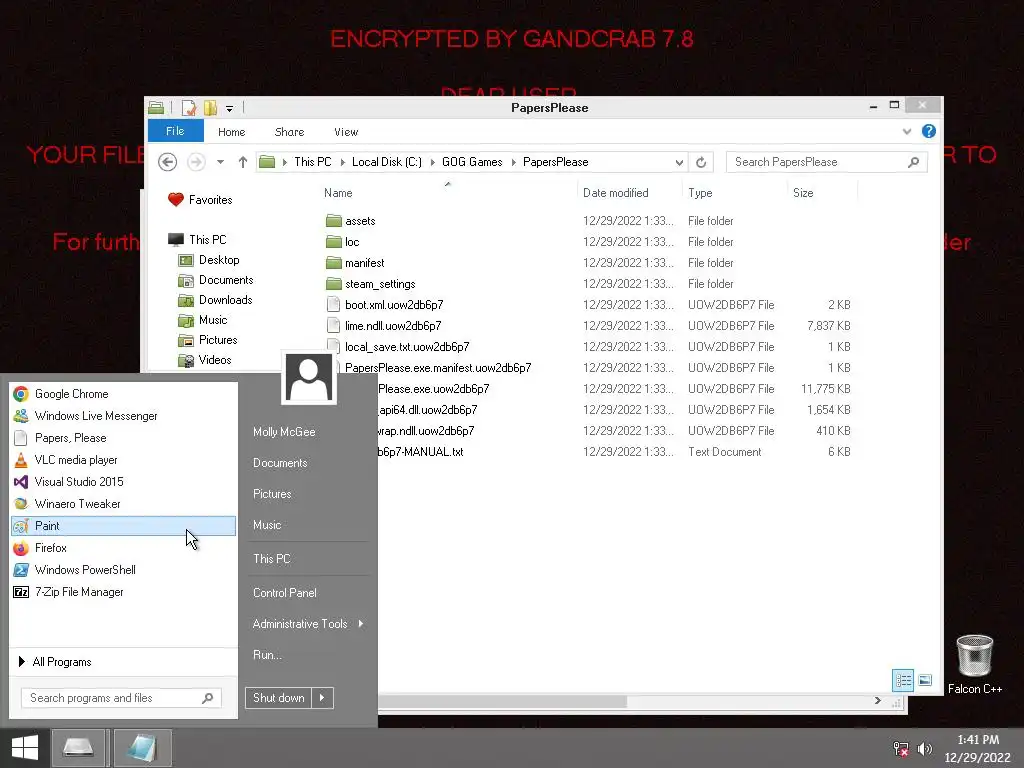This screenshot has height=768, width=1024.
Task: Go back in Explorer navigation
Action: pyautogui.click(x=168, y=162)
